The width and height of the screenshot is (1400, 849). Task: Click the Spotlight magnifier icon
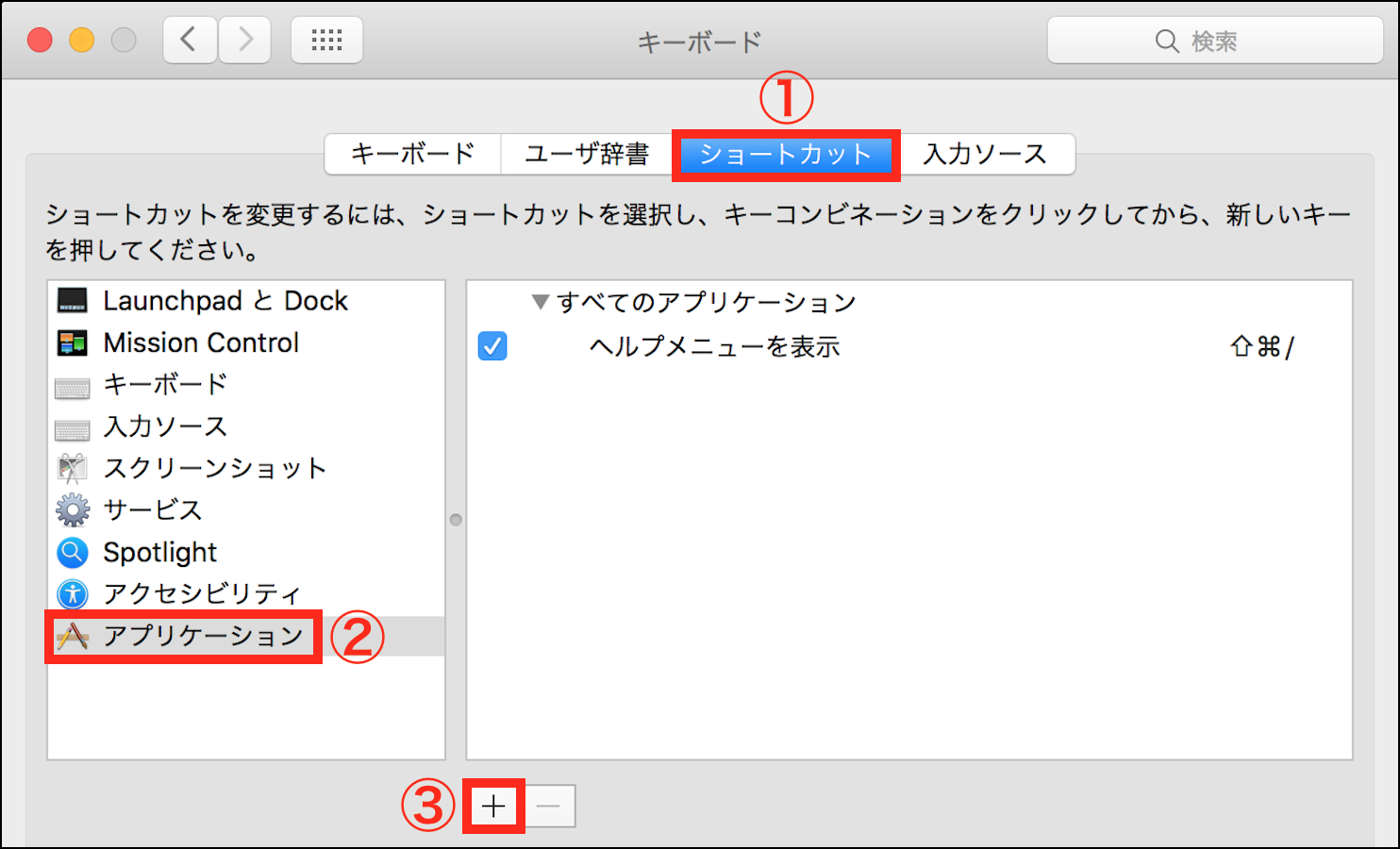click(73, 552)
